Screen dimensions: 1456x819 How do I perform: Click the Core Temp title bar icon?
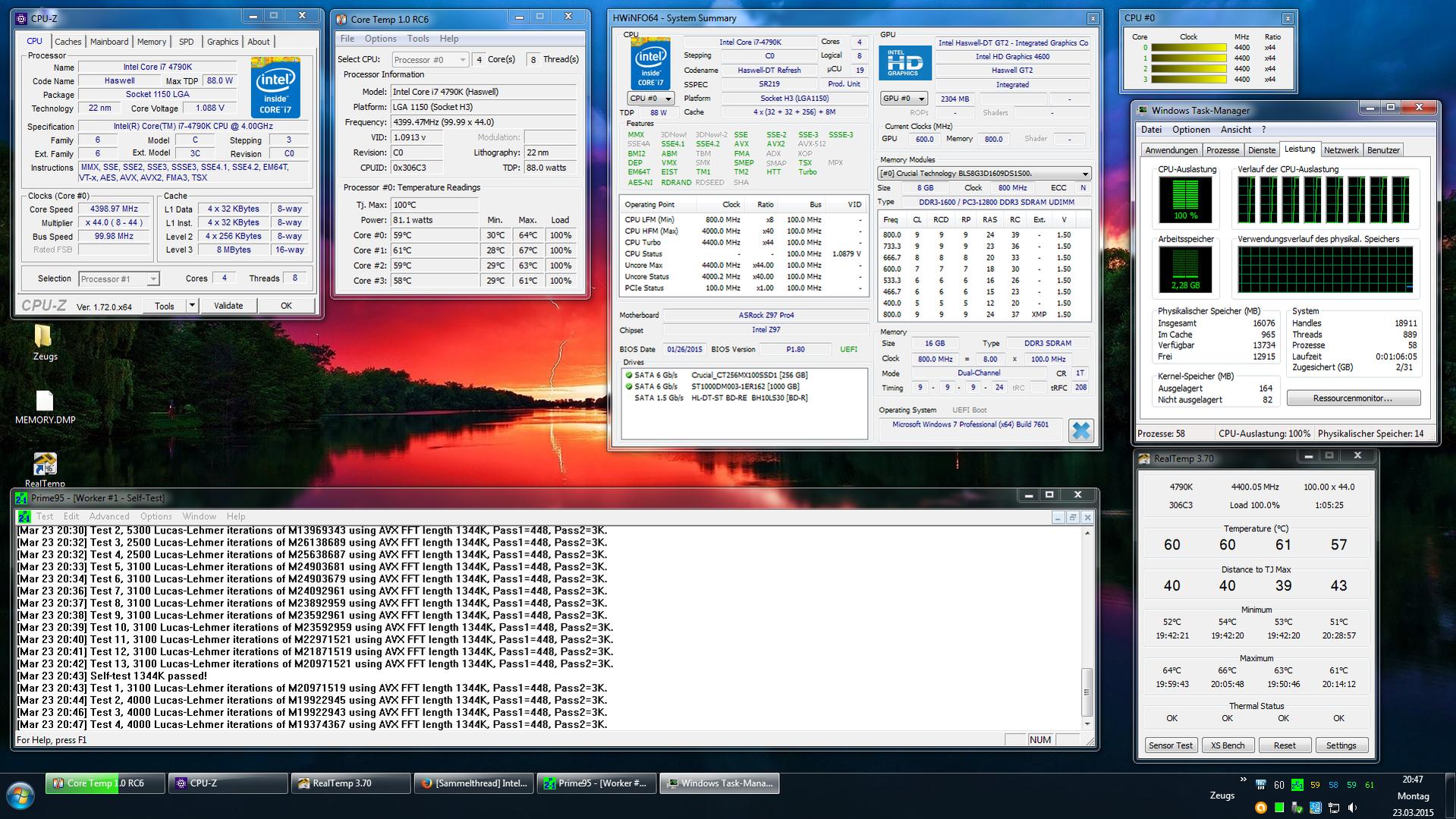(x=341, y=19)
